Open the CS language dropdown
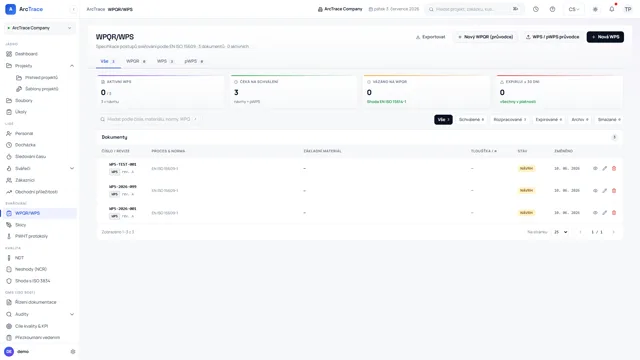Viewport: 640px width, 360px height. point(573,9)
